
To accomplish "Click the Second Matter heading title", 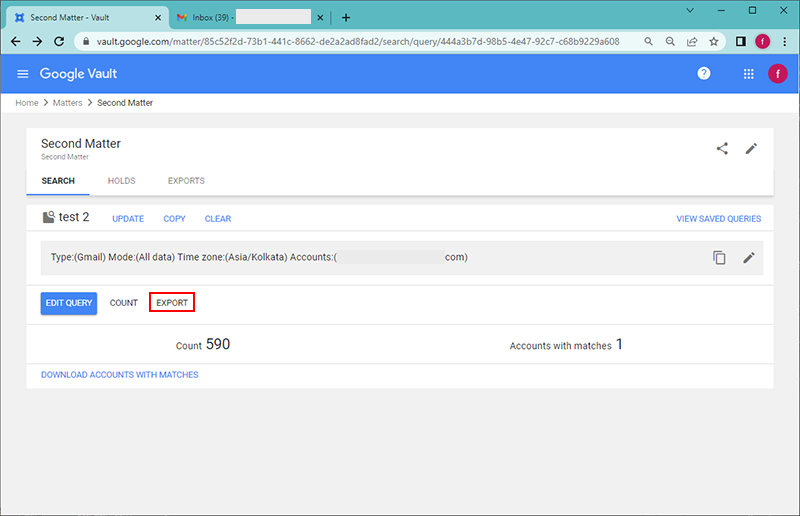I will (x=81, y=144).
